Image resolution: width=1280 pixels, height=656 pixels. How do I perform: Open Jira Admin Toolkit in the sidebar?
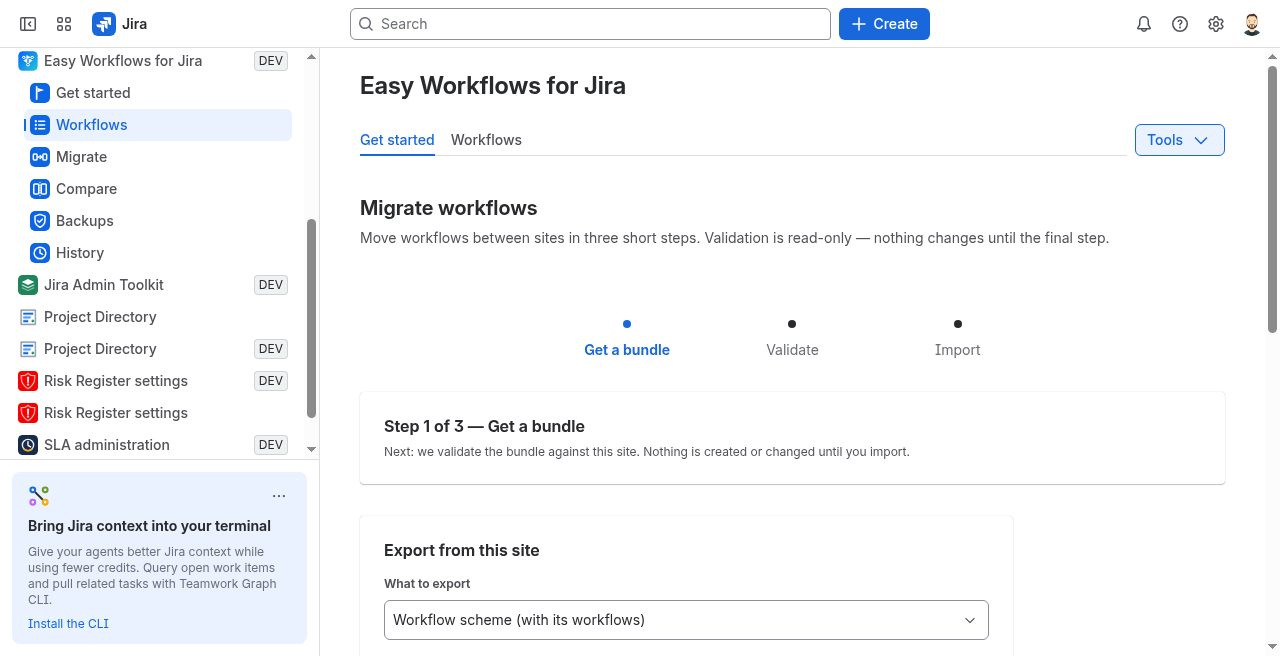click(x=152, y=285)
